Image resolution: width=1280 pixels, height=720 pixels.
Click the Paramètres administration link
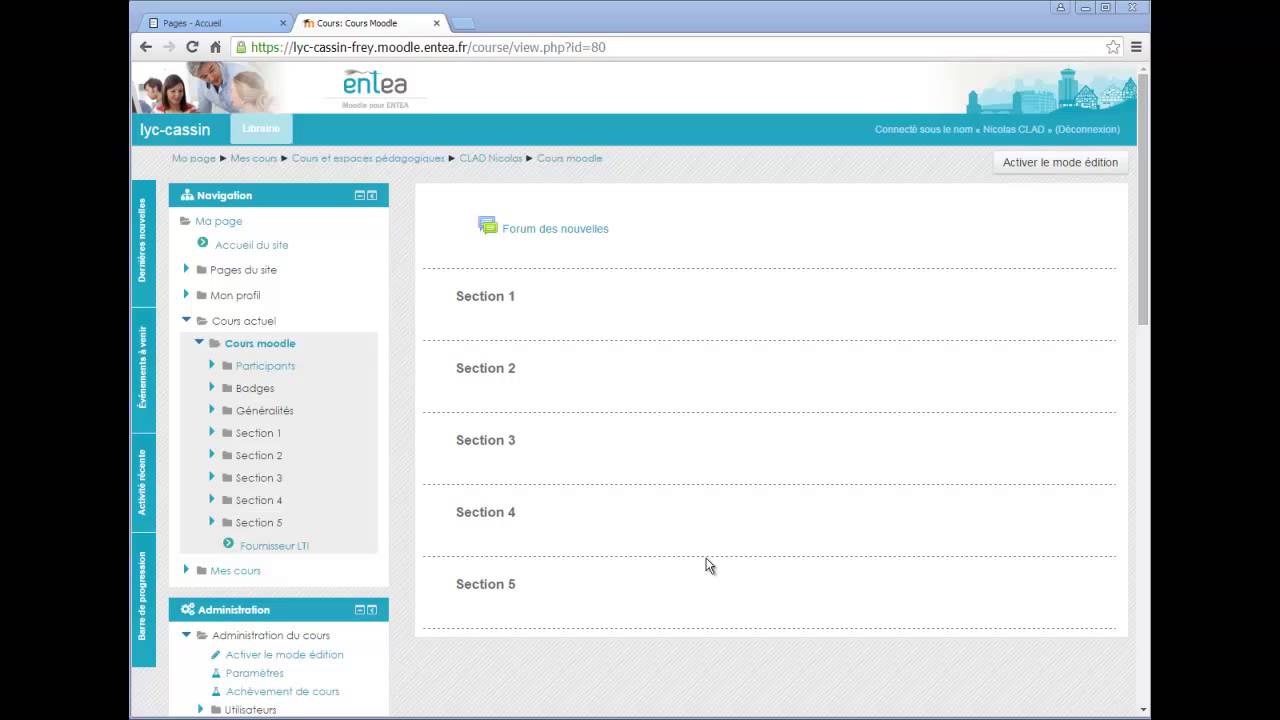(255, 673)
